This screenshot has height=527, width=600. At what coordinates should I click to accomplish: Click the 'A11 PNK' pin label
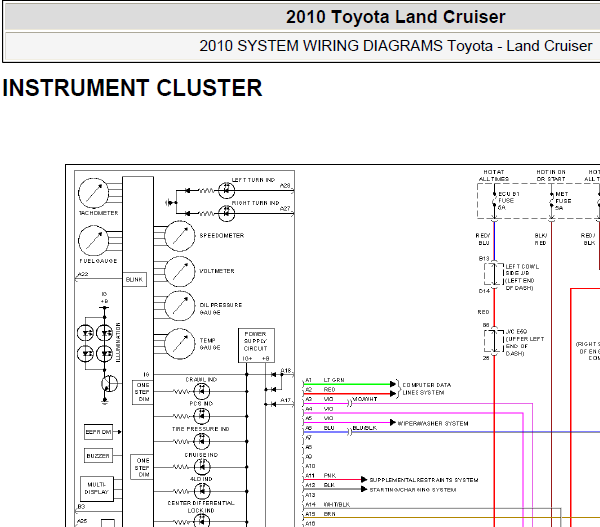coord(321,475)
